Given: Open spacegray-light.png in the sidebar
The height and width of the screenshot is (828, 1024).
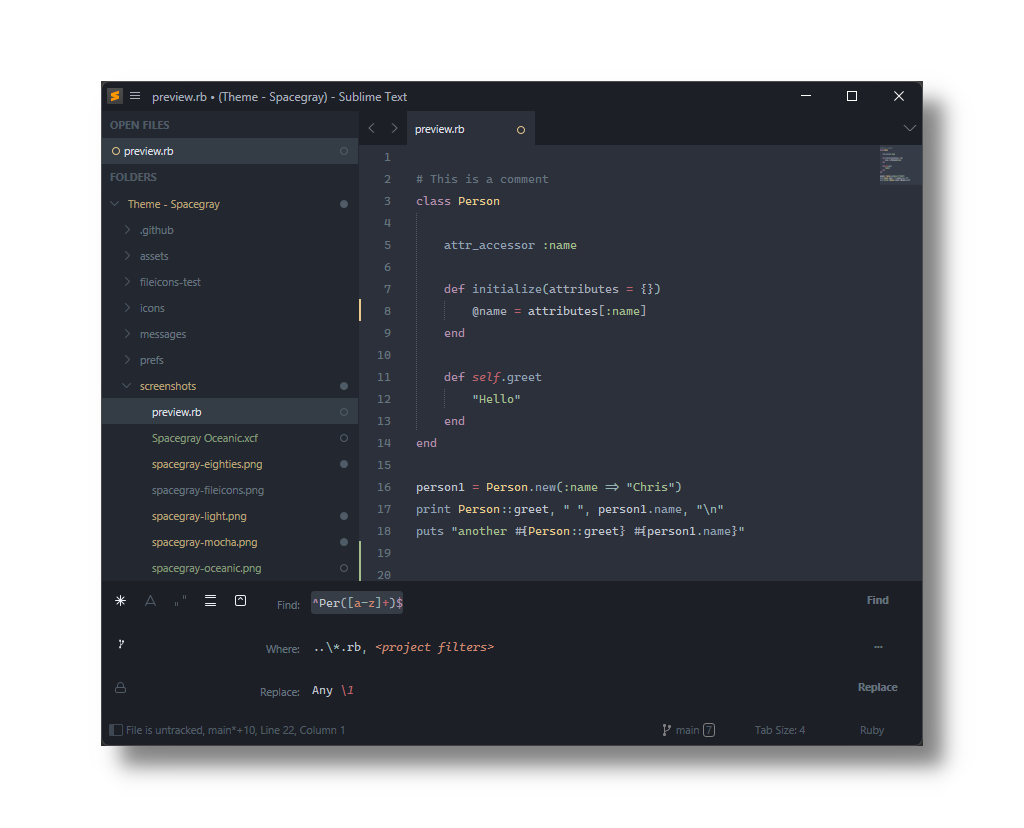Looking at the screenshot, I should (200, 516).
